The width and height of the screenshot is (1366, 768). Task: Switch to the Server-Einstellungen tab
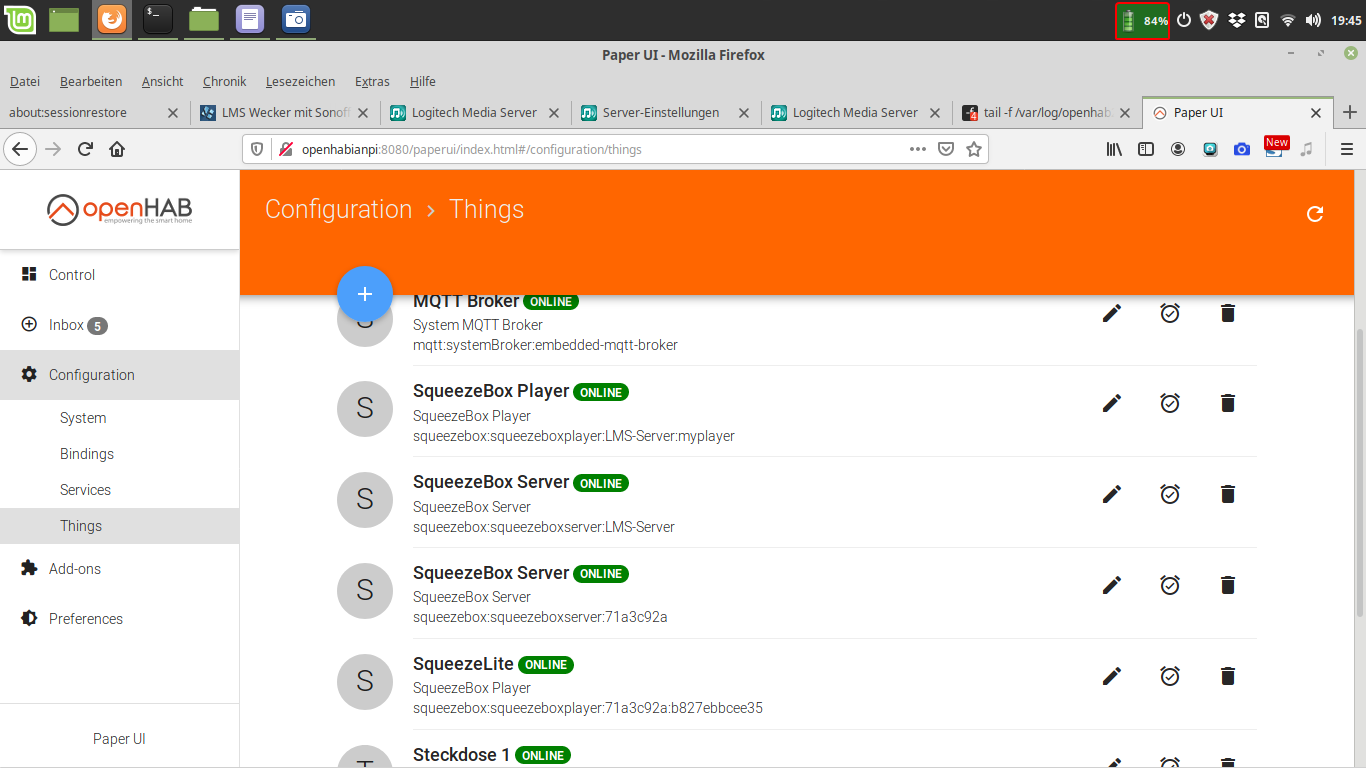point(666,112)
